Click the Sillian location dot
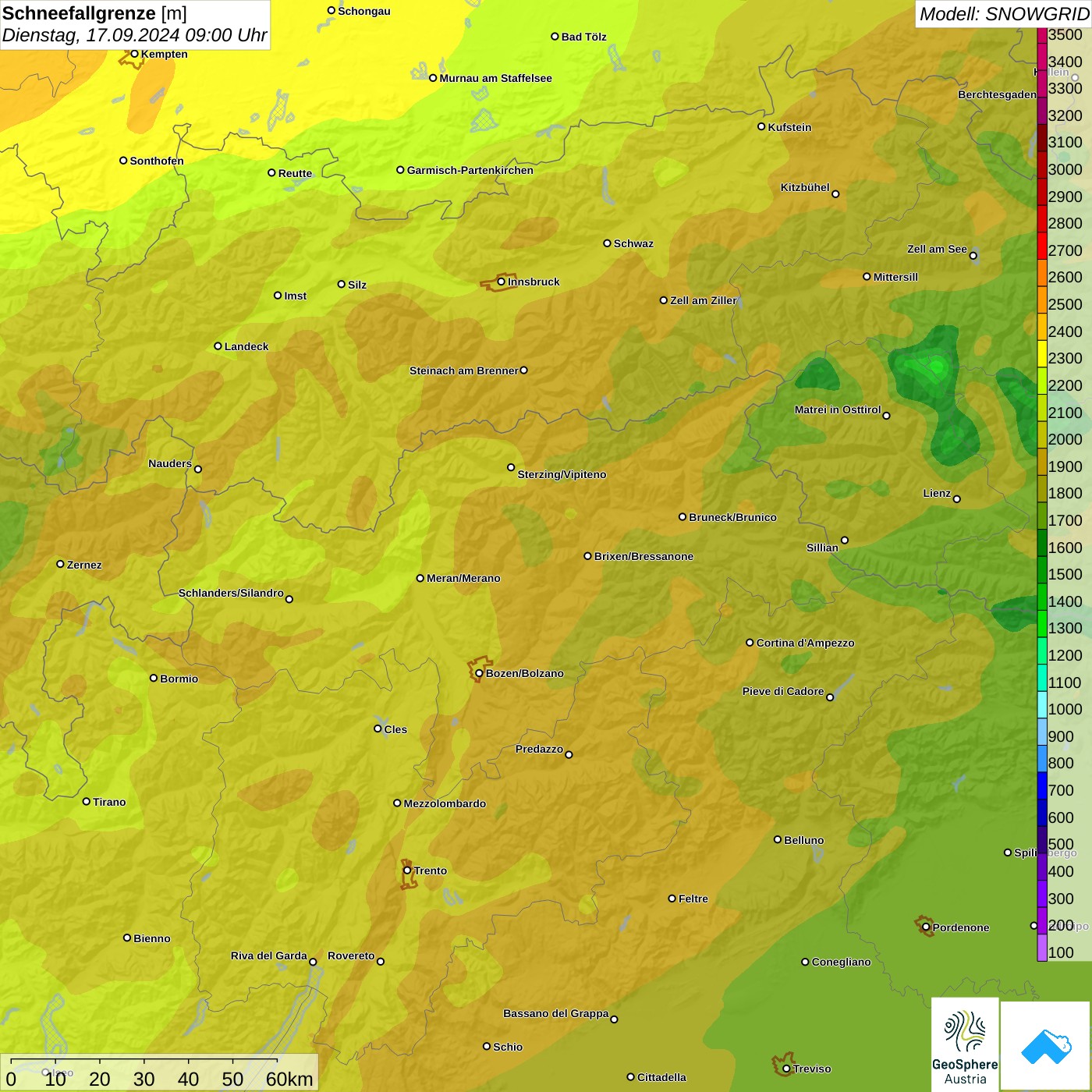 pos(845,540)
